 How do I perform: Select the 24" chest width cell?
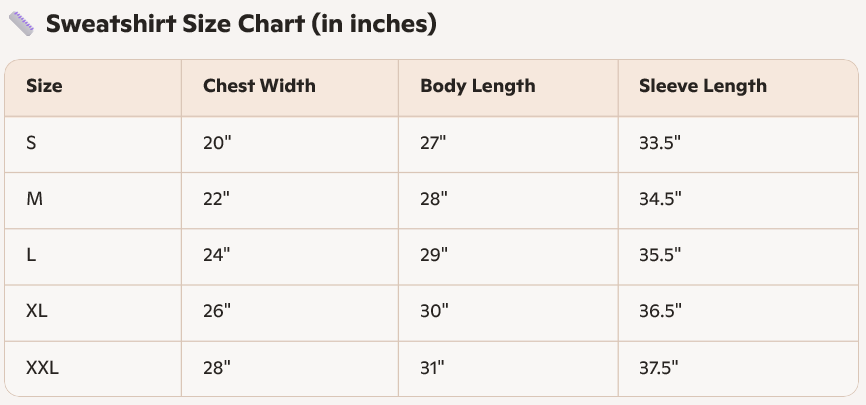pos(216,255)
